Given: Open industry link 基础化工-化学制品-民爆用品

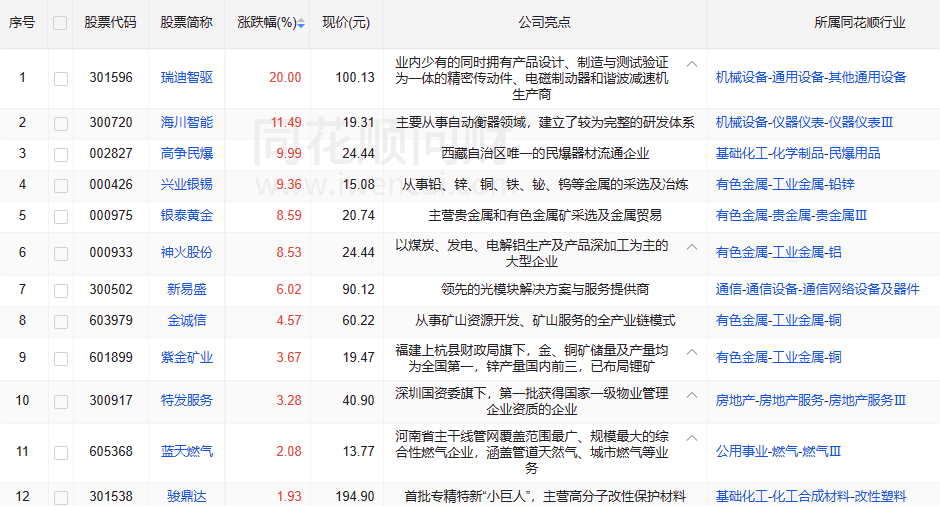Looking at the screenshot, I should tap(798, 153).
